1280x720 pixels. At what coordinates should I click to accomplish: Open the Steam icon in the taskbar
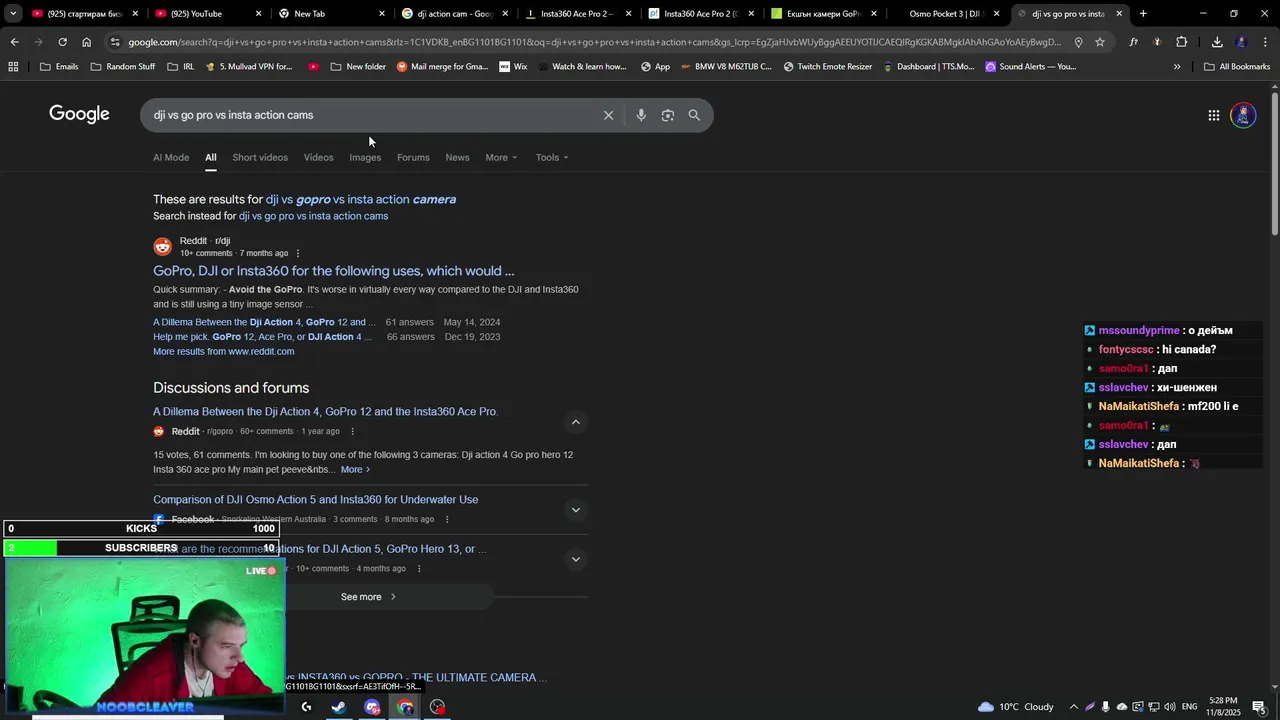[x=339, y=707]
